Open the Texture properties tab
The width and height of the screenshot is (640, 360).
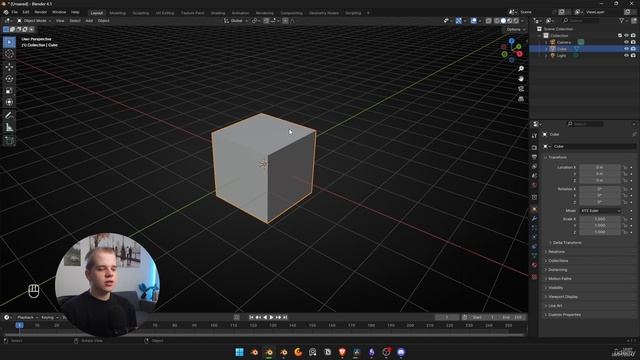534,277
